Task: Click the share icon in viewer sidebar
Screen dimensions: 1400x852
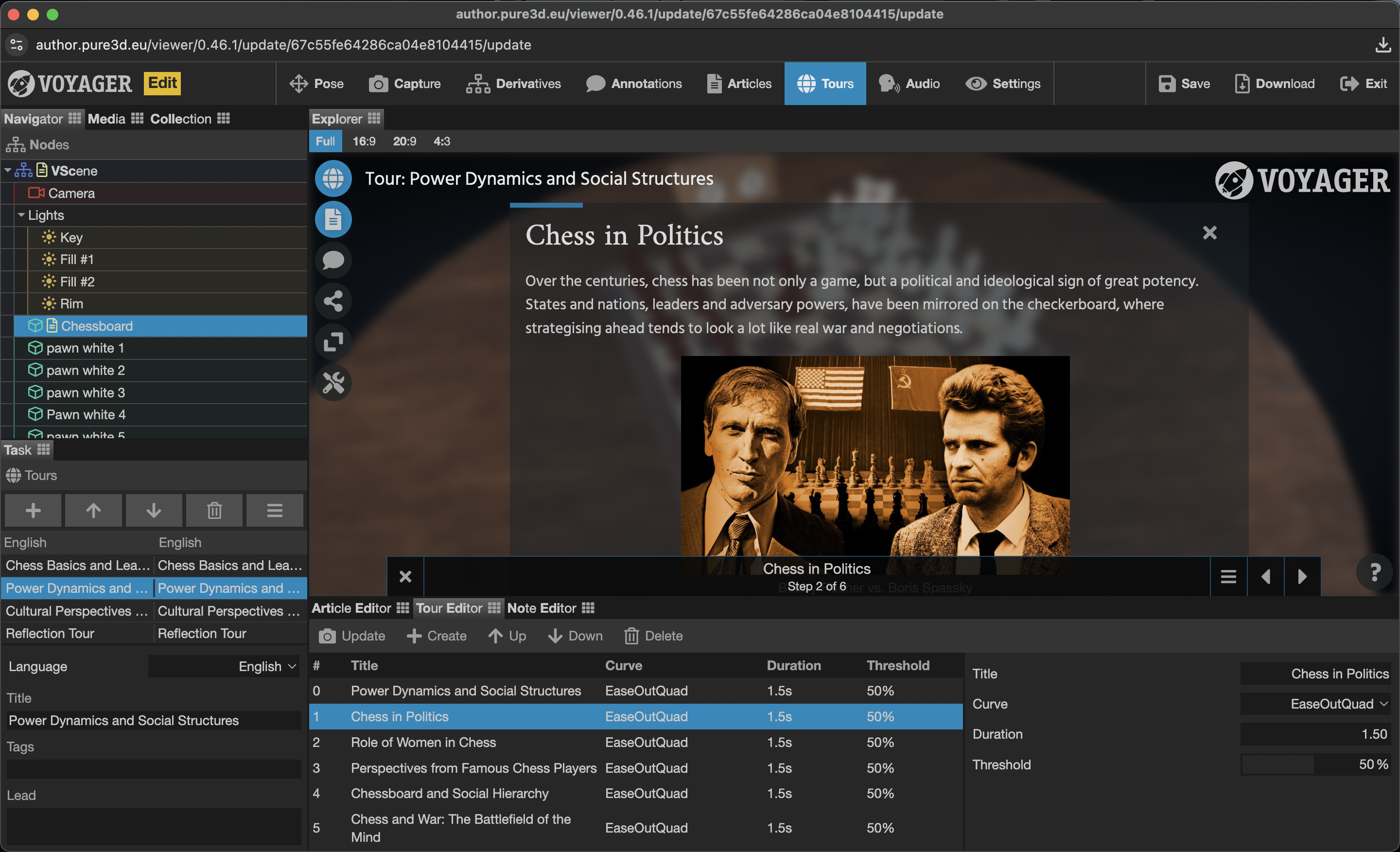Action: 333,301
